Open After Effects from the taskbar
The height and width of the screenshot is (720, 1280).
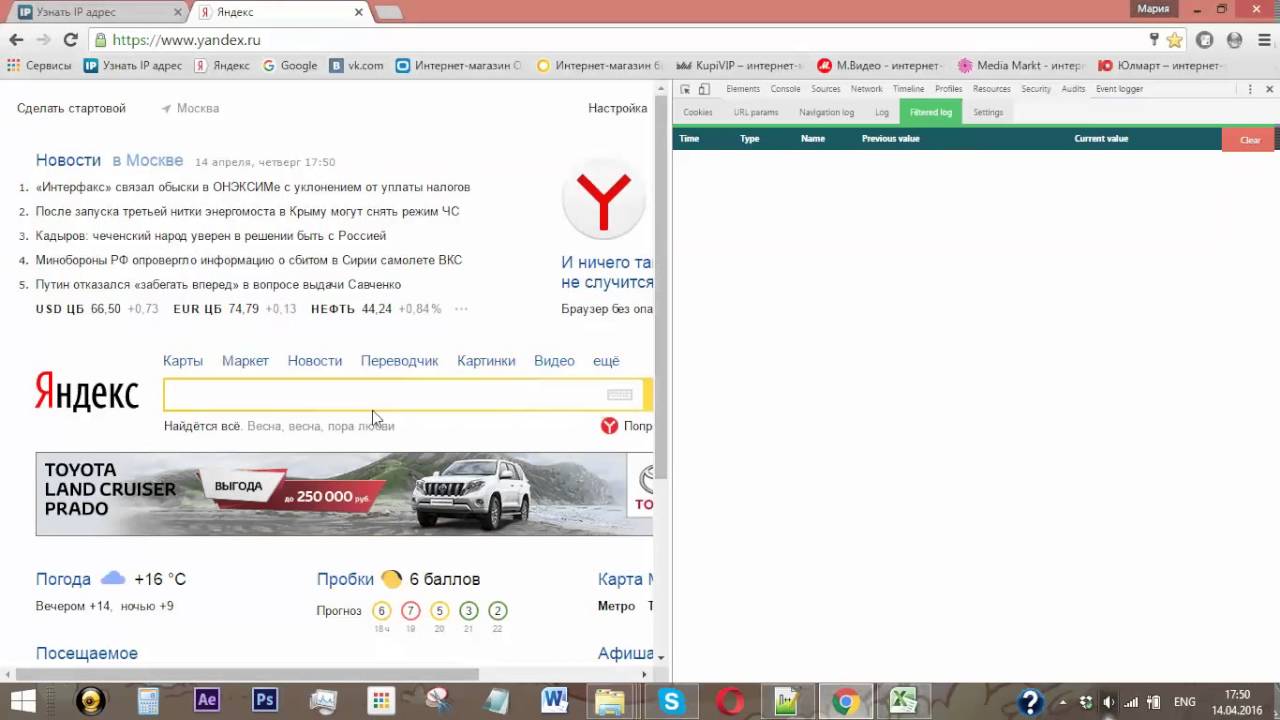coord(207,700)
